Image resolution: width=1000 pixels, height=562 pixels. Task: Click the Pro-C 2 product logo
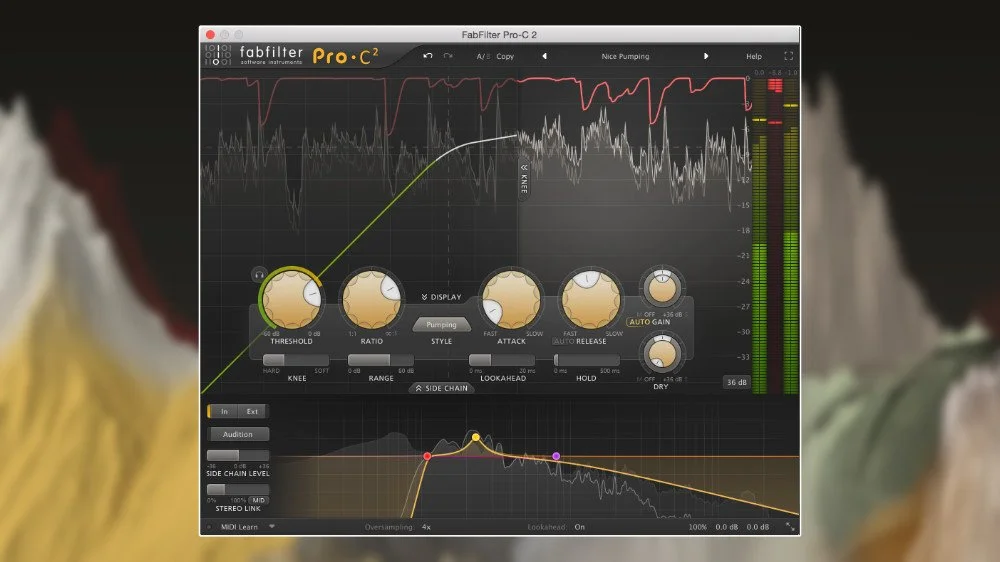point(345,56)
